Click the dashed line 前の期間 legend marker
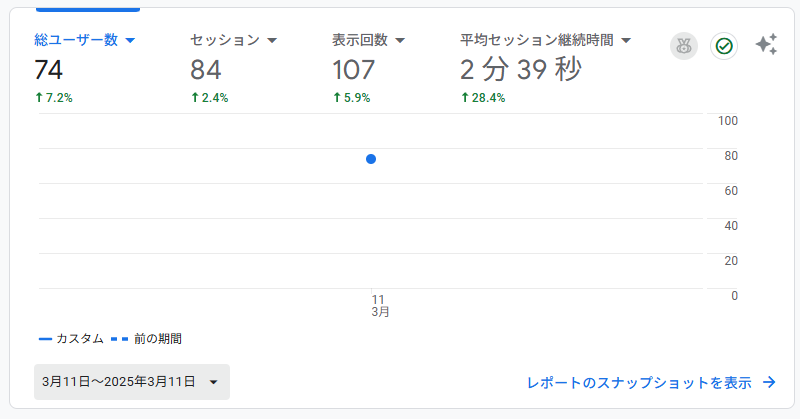Screen dimensions: 800x419 pos(119,339)
